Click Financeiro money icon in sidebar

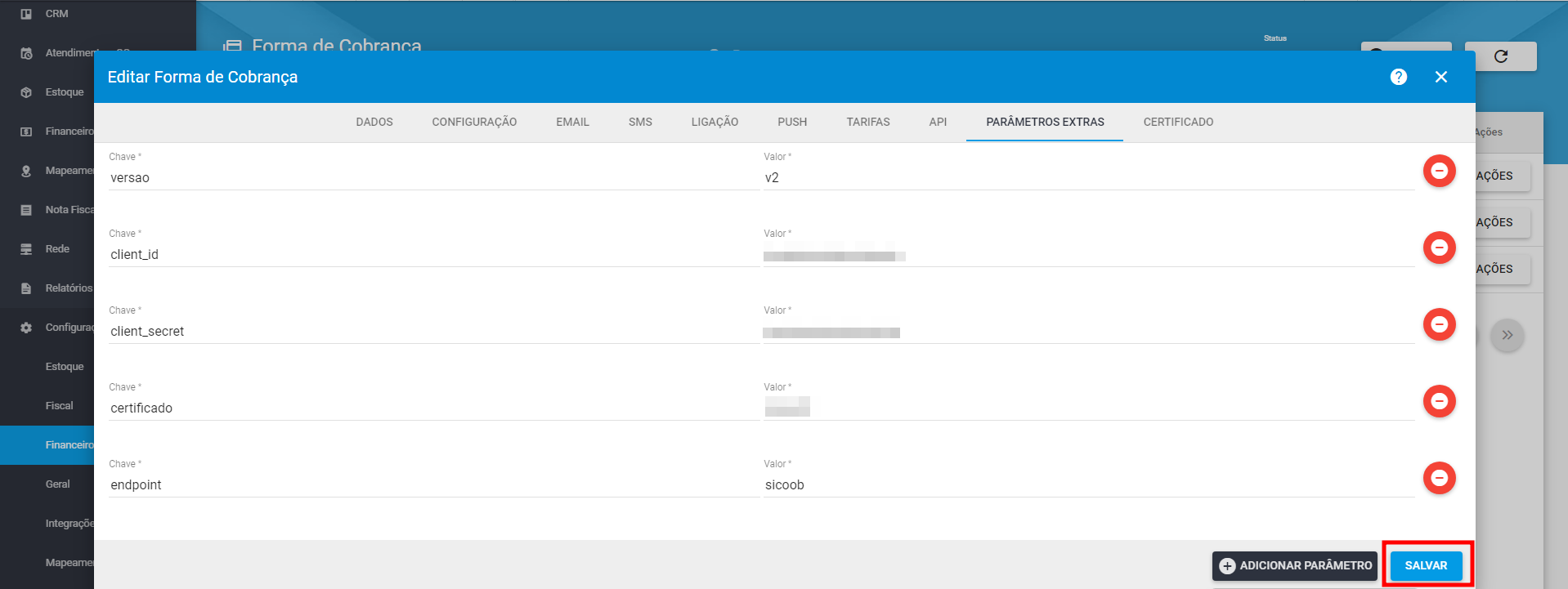click(x=26, y=132)
